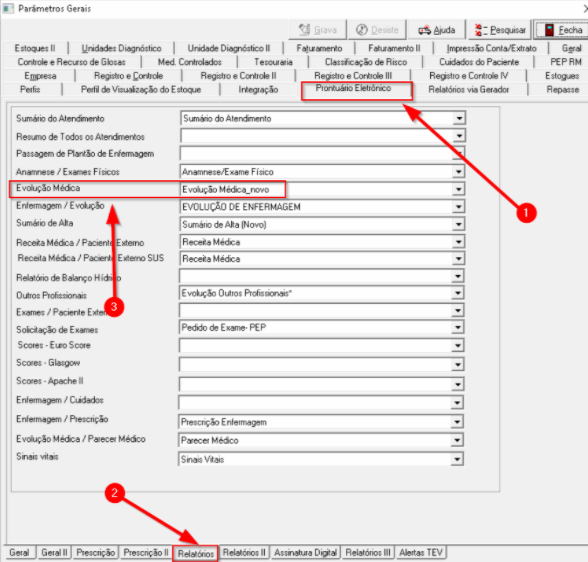Expand Evolução Médica / Parecer Médico dropdown
The image size is (588, 562).
(457, 440)
